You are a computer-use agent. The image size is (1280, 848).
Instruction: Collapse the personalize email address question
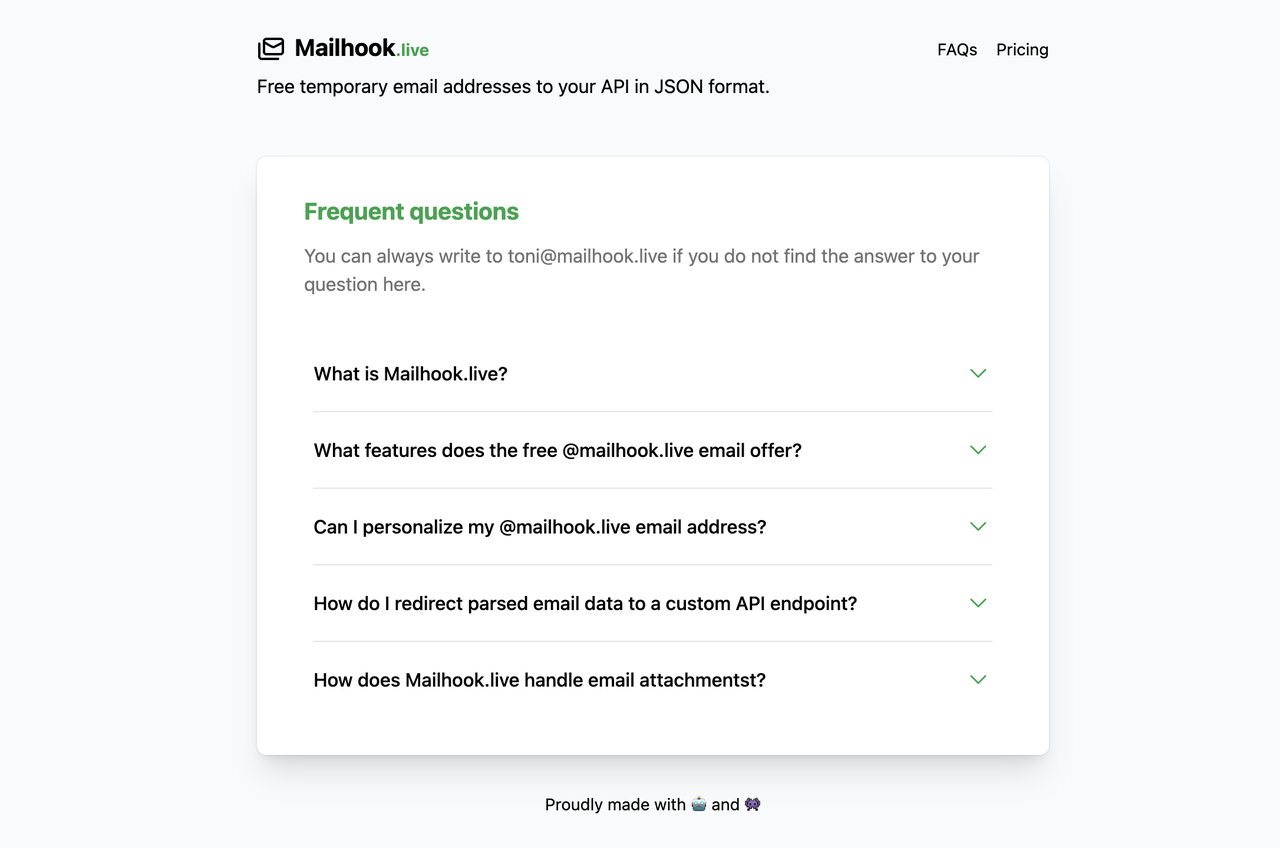click(x=539, y=526)
